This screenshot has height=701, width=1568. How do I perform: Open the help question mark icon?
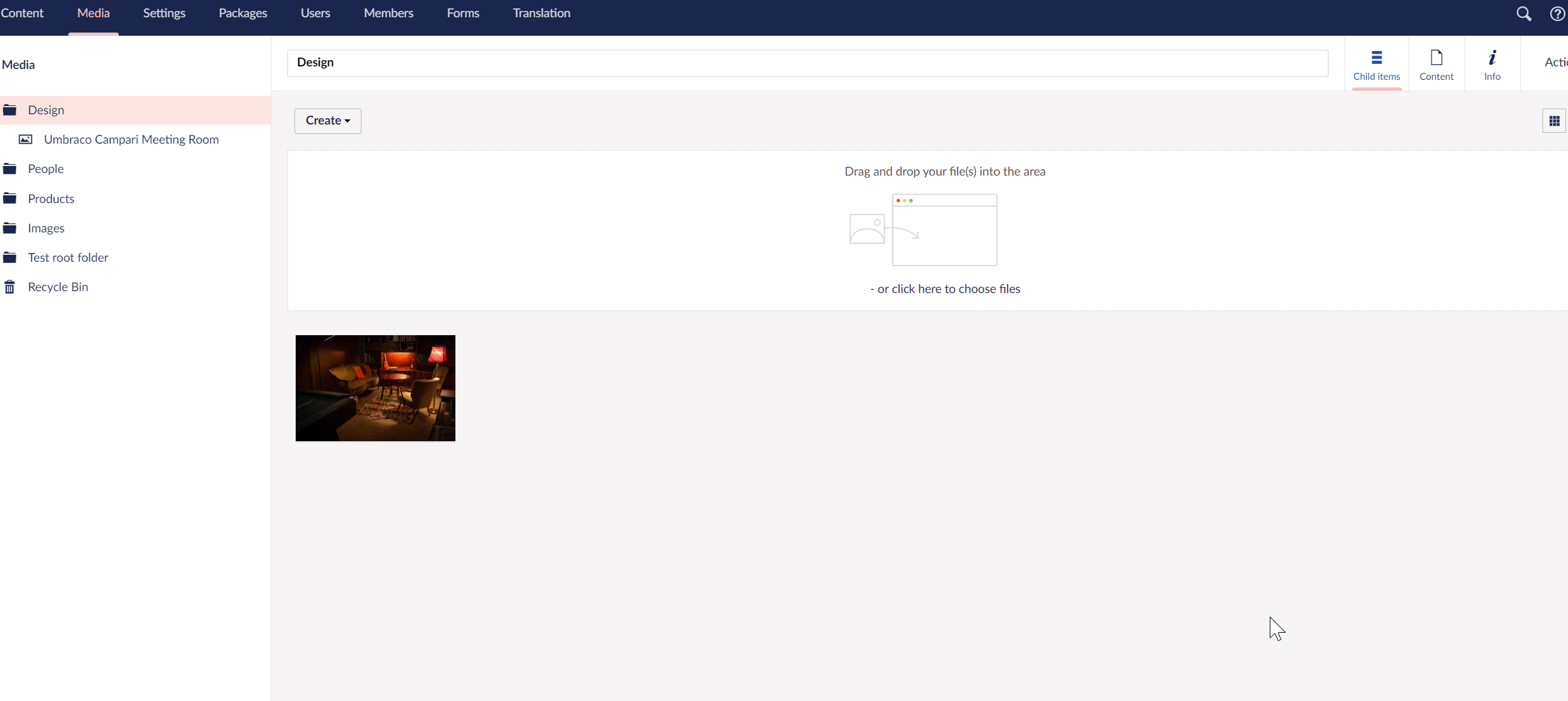1557,13
